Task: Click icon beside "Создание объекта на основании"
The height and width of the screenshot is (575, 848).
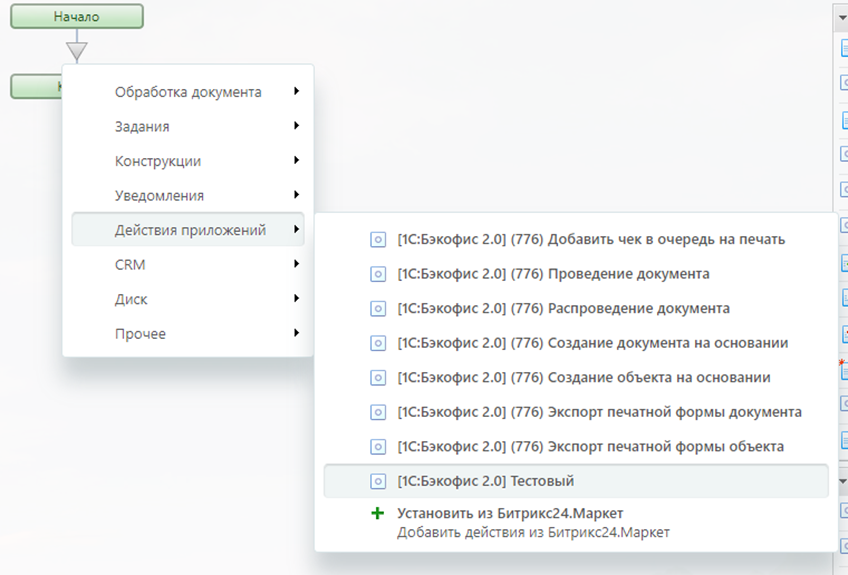Action: [x=378, y=378]
